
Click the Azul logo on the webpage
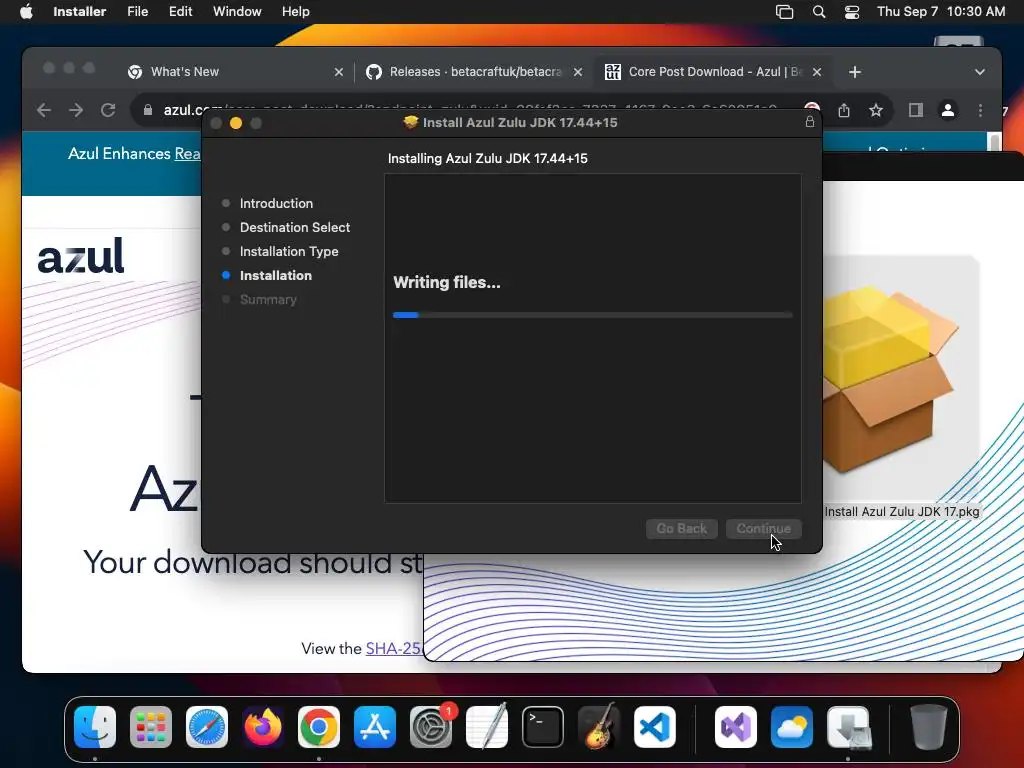[x=80, y=255]
